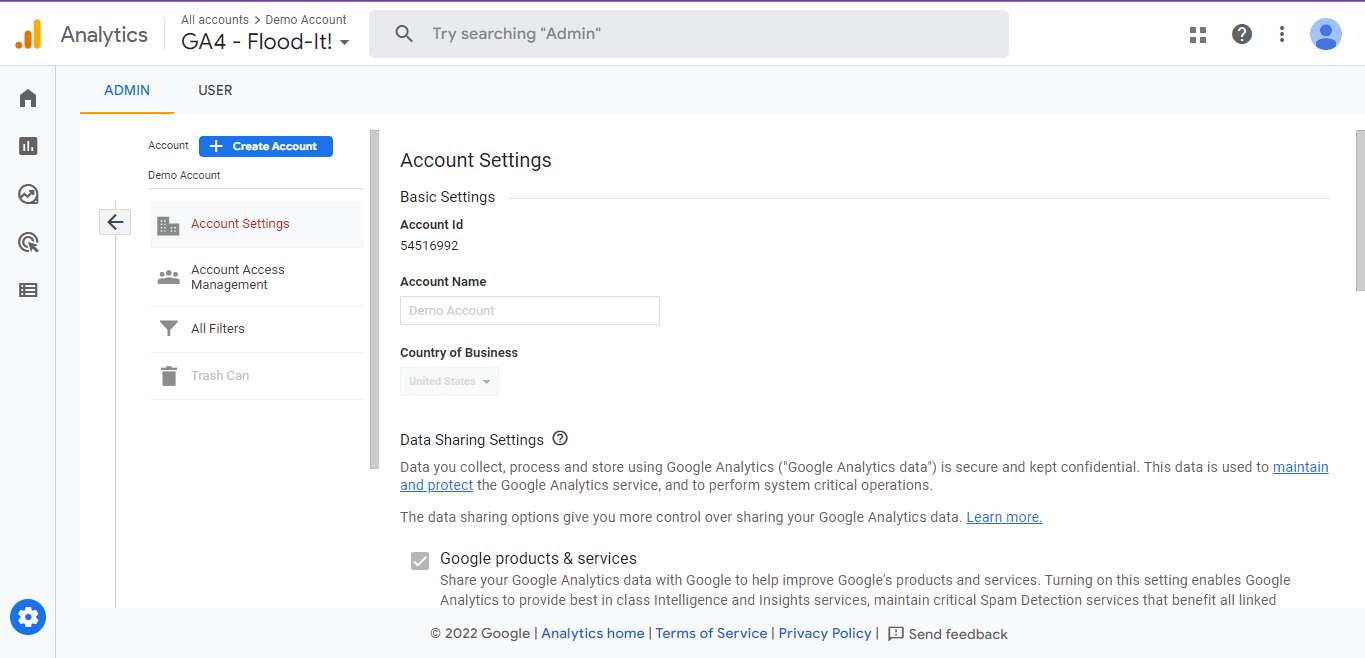Open the Privacy Policy link

coord(825,633)
